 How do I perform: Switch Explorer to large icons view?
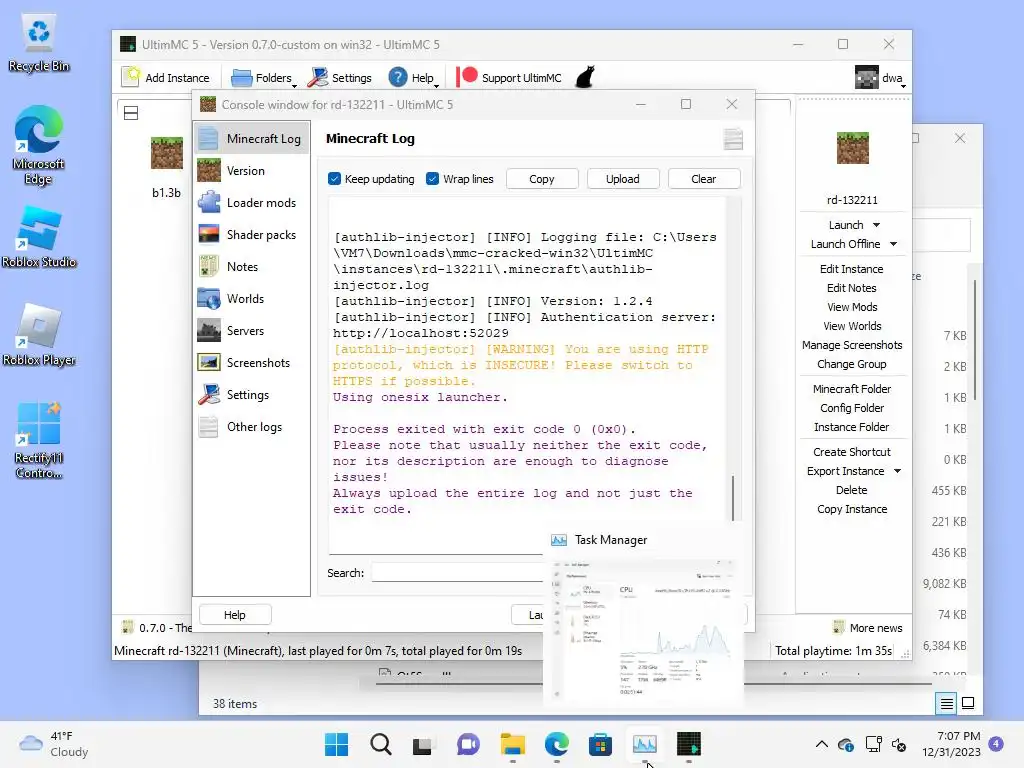point(968,703)
